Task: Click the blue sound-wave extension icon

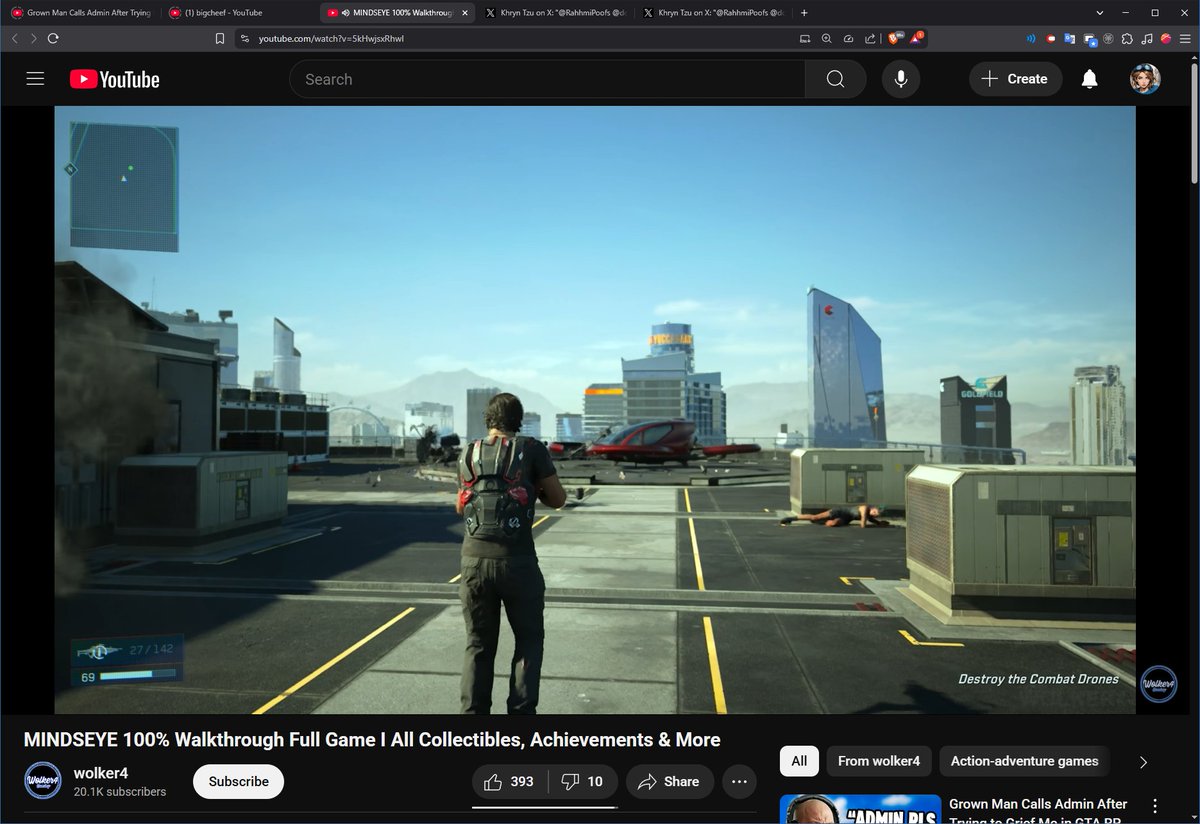Action: [x=1031, y=38]
